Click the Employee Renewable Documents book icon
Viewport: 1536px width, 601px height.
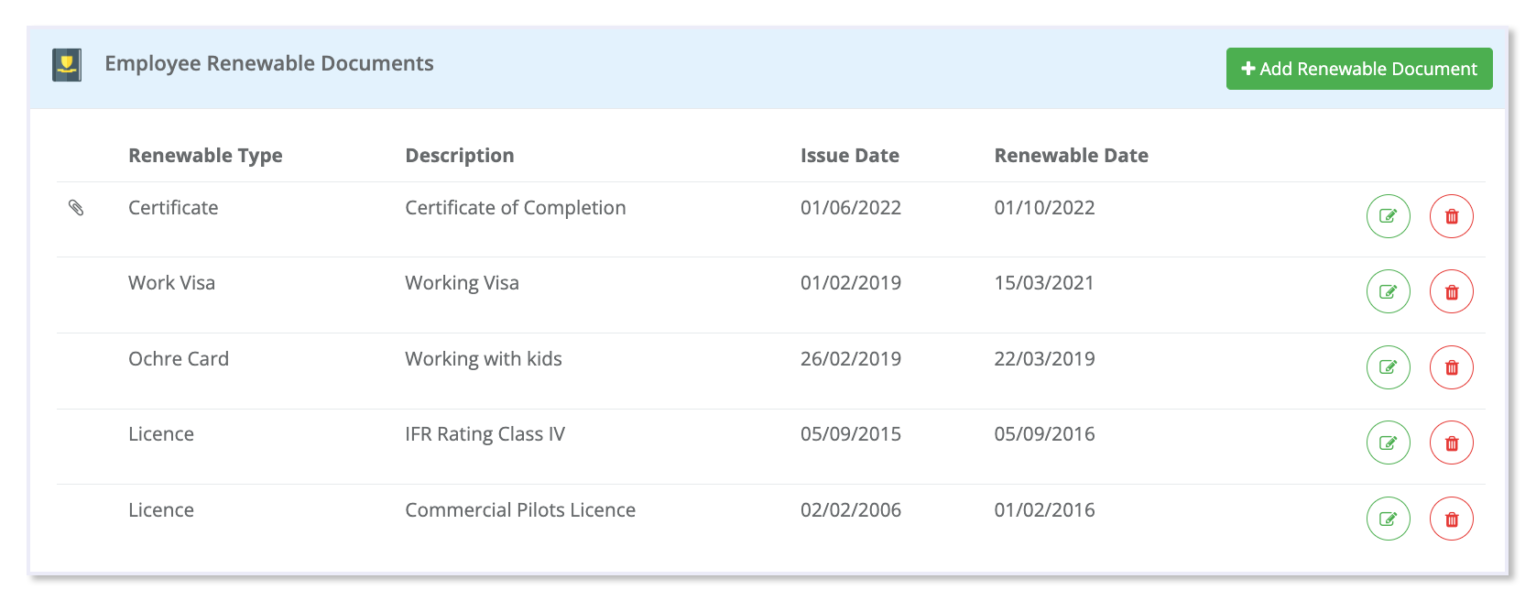click(x=67, y=66)
